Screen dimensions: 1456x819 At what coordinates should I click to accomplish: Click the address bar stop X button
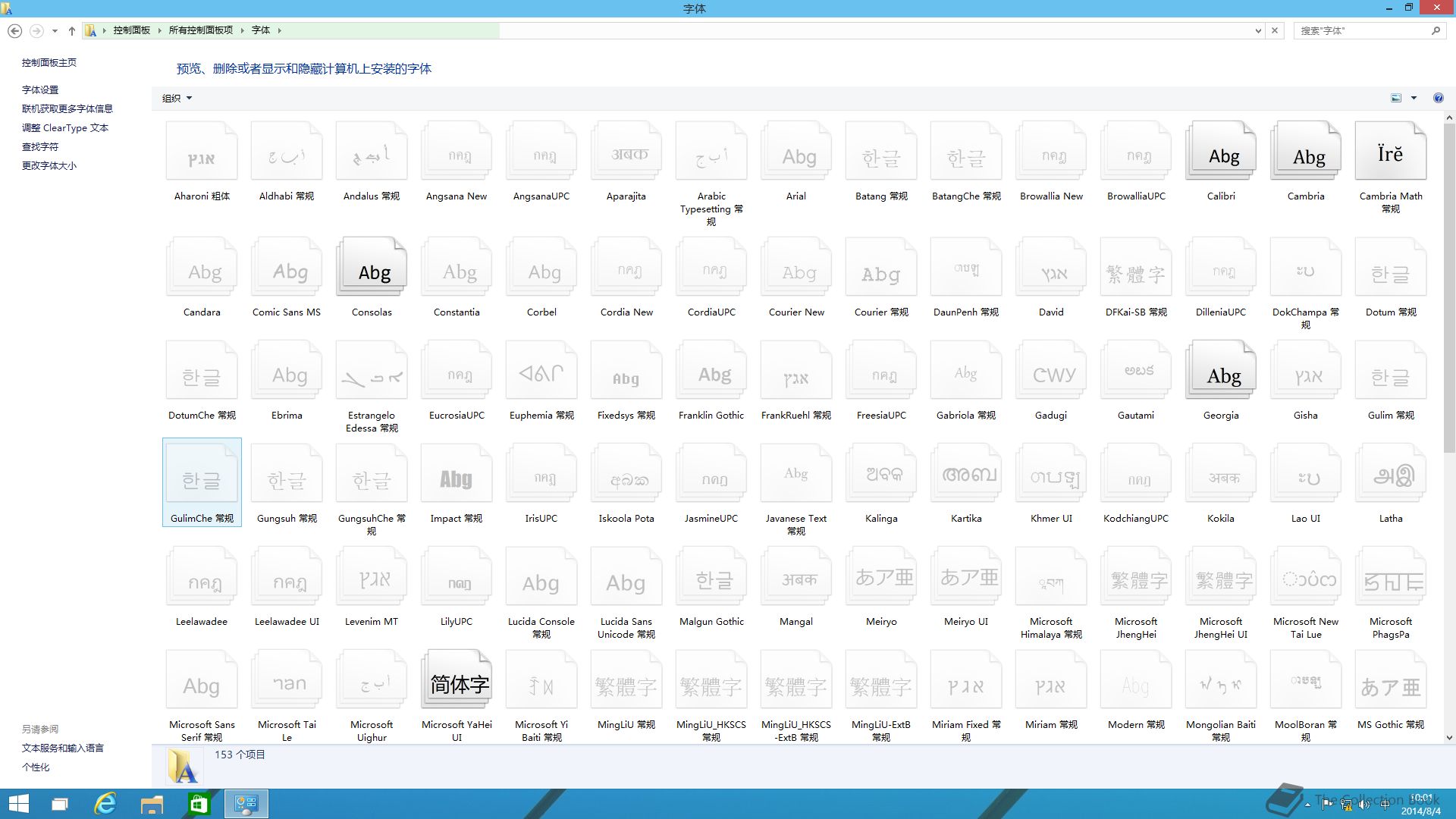pyautogui.click(x=1275, y=30)
